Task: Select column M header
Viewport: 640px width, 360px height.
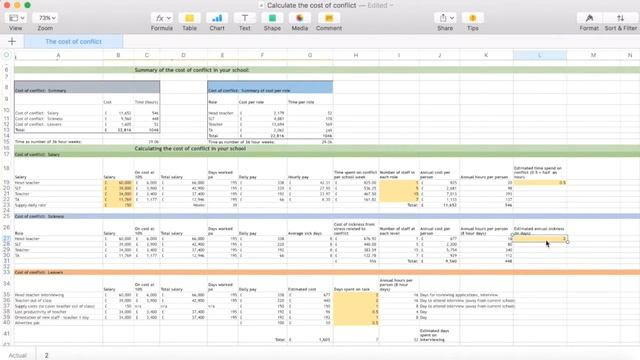Action: [x=593, y=55]
